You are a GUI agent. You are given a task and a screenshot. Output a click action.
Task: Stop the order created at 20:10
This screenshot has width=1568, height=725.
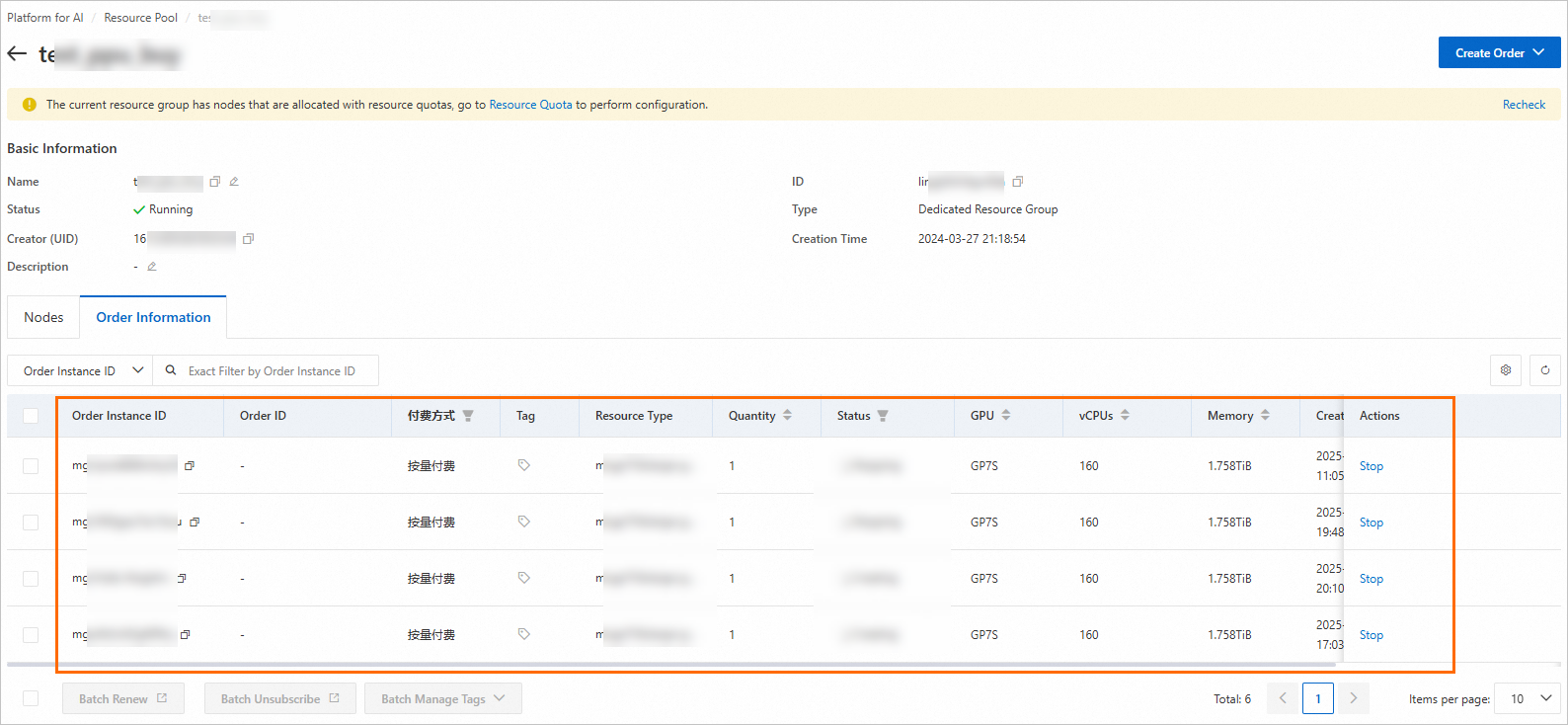click(x=1372, y=579)
